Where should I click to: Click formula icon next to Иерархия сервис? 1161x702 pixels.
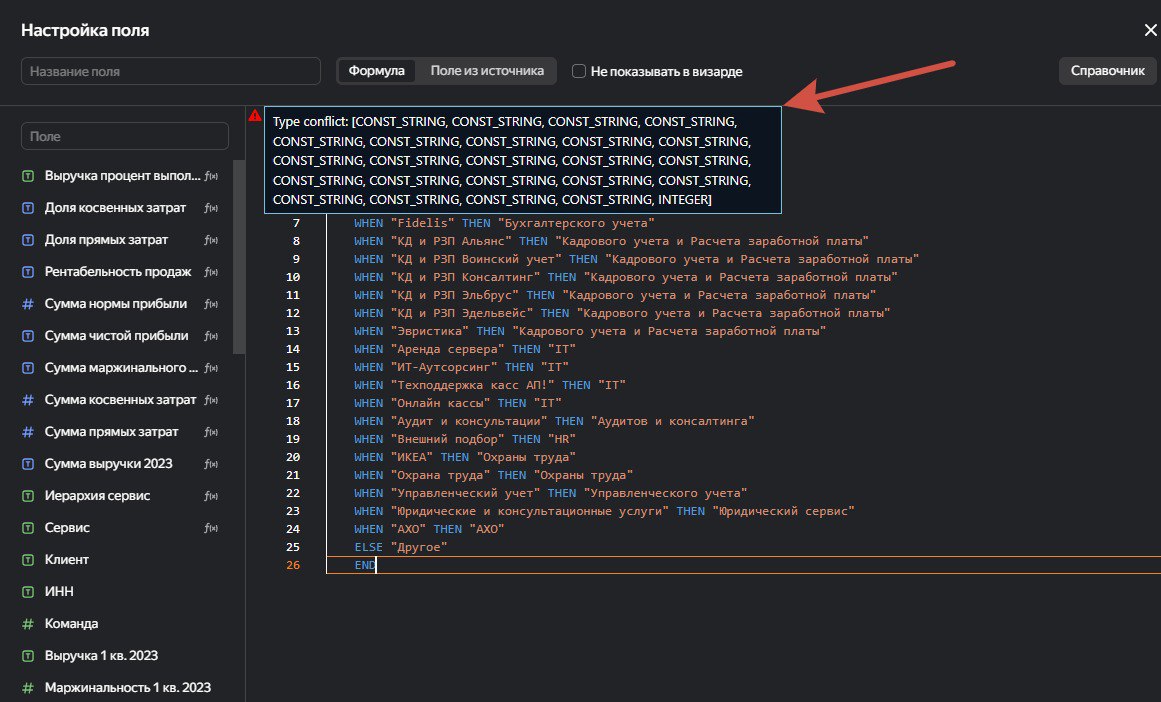211,495
